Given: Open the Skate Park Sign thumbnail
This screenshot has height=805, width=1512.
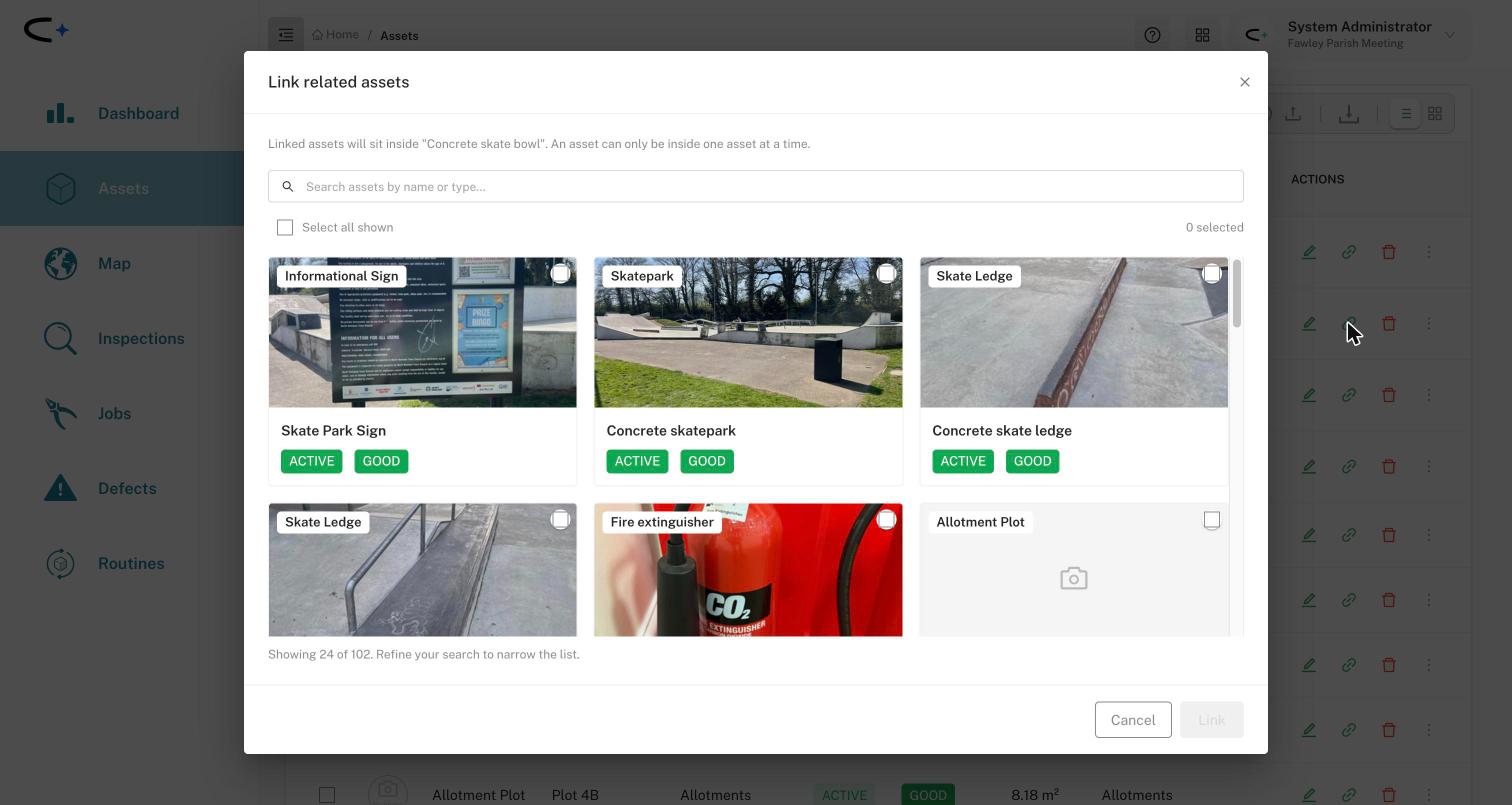Looking at the screenshot, I should tap(422, 333).
